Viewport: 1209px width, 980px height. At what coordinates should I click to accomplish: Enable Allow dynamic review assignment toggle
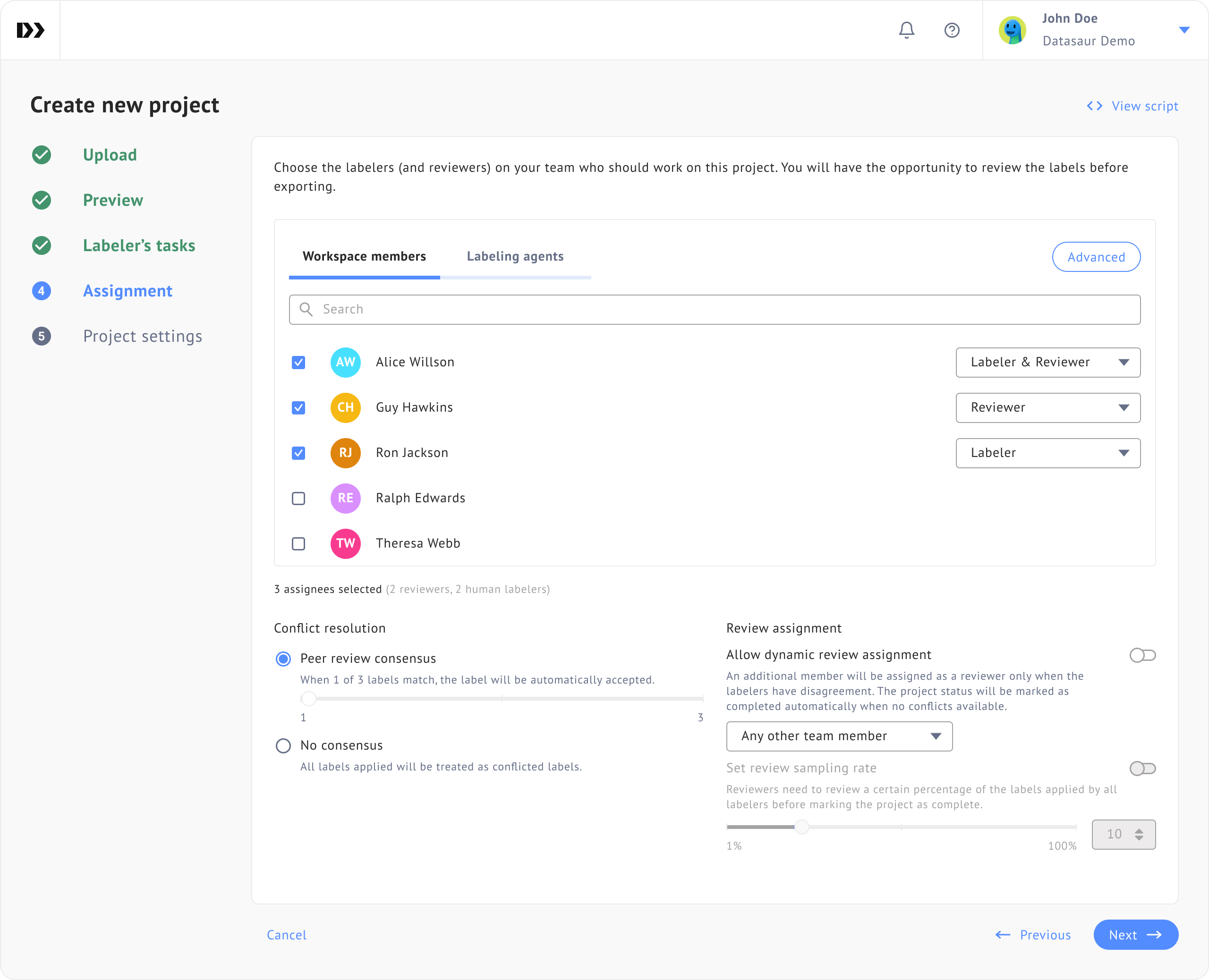pos(1142,655)
